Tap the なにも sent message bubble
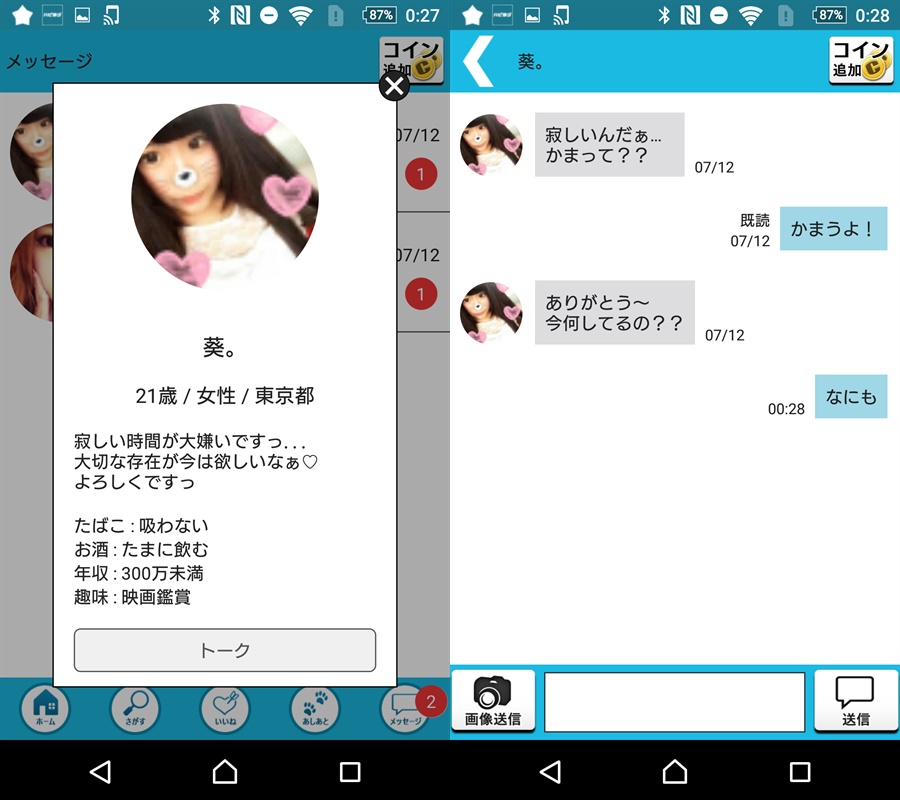 coord(850,397)
